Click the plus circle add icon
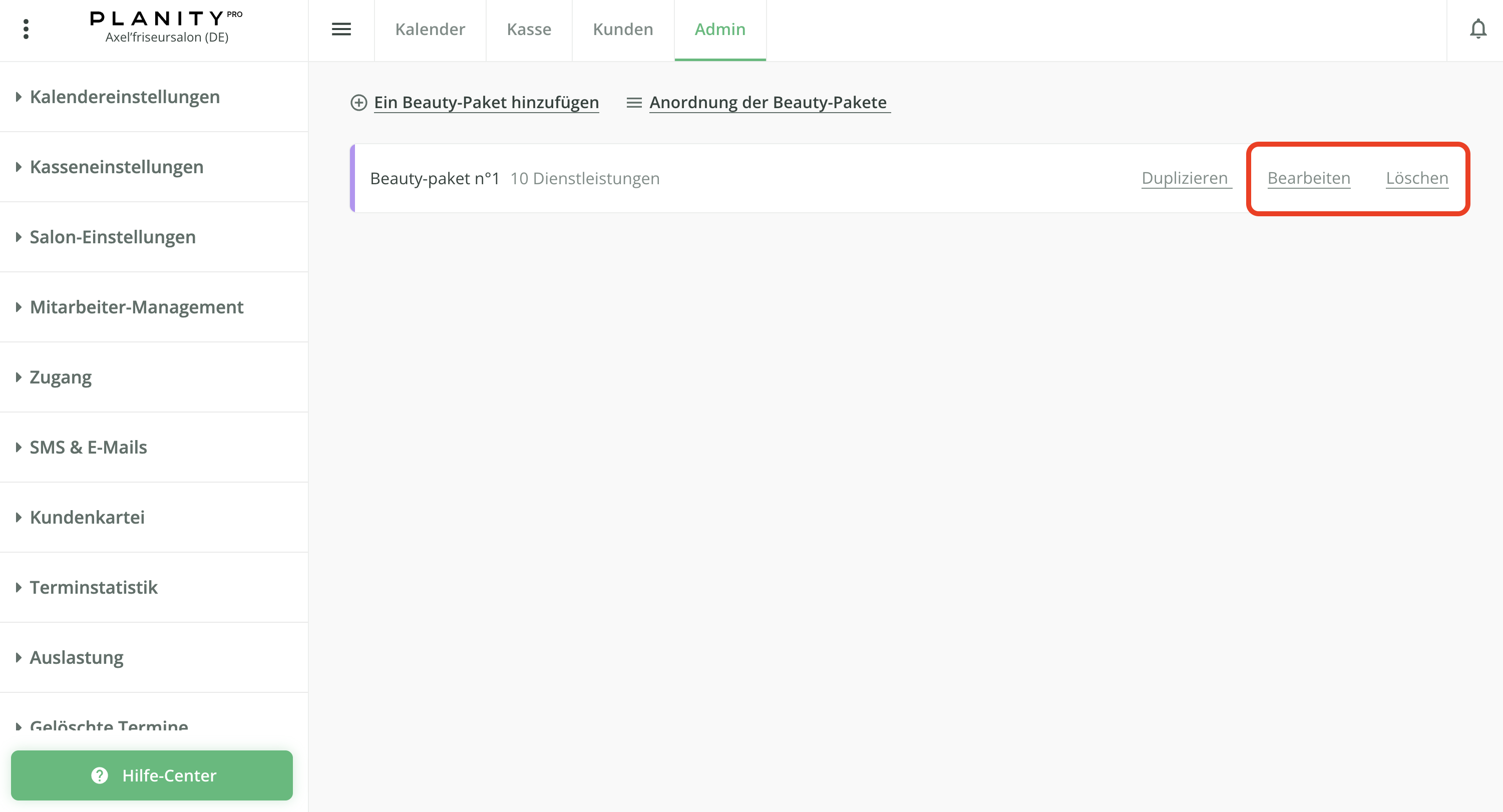The width and height of the screenshot is (1503, 812). pyautogui.click(x=358, y=103)
